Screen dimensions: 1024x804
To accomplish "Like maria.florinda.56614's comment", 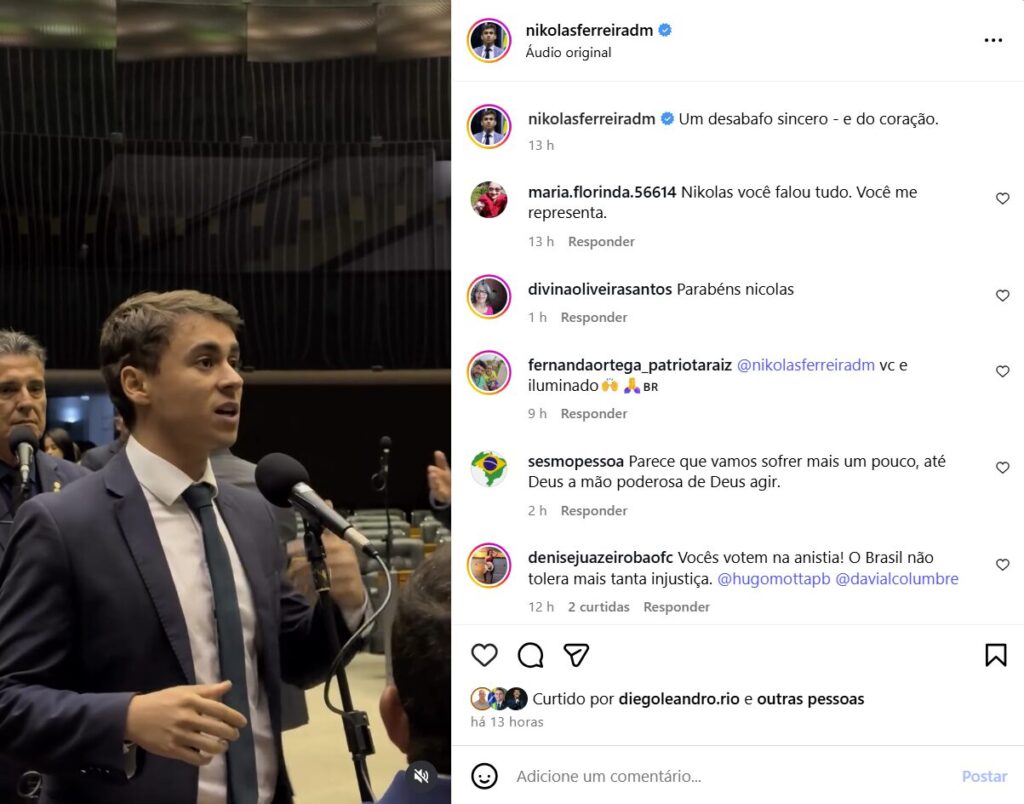I will [1002, 199].
